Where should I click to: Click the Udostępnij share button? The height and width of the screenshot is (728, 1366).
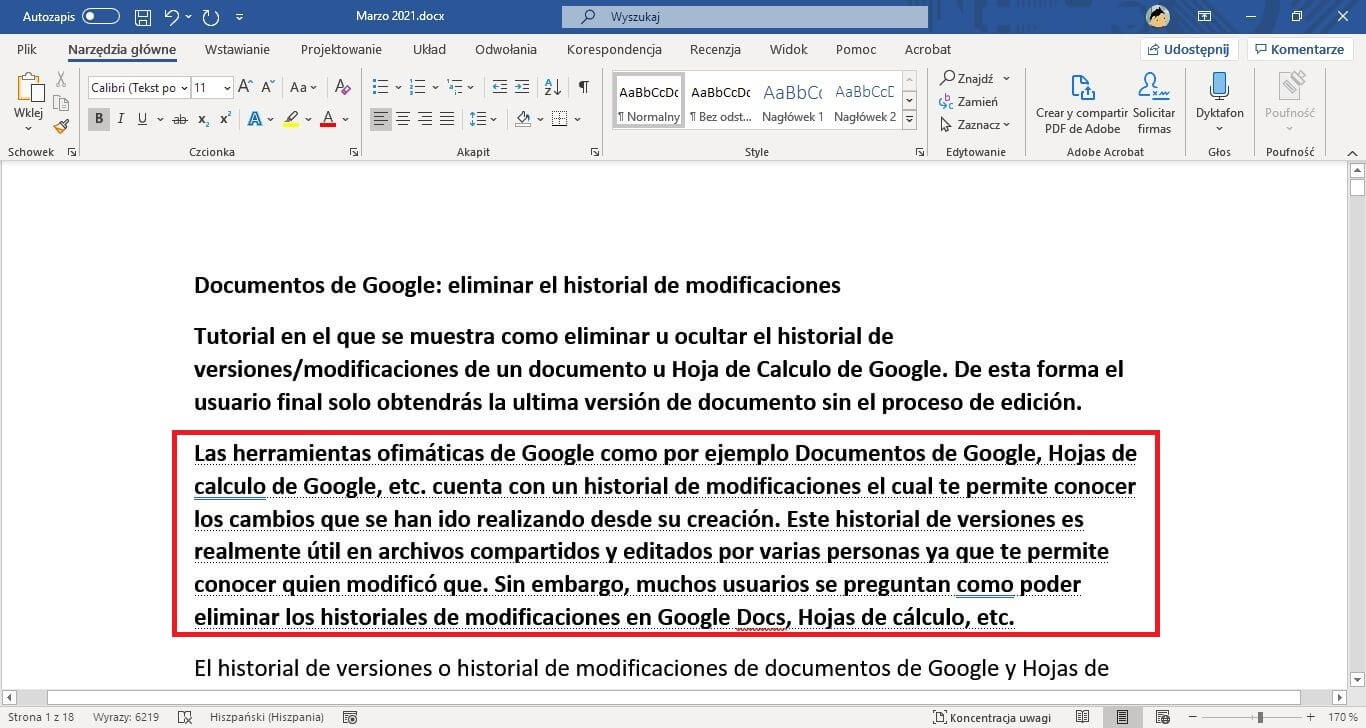[x=1190, y=49]
